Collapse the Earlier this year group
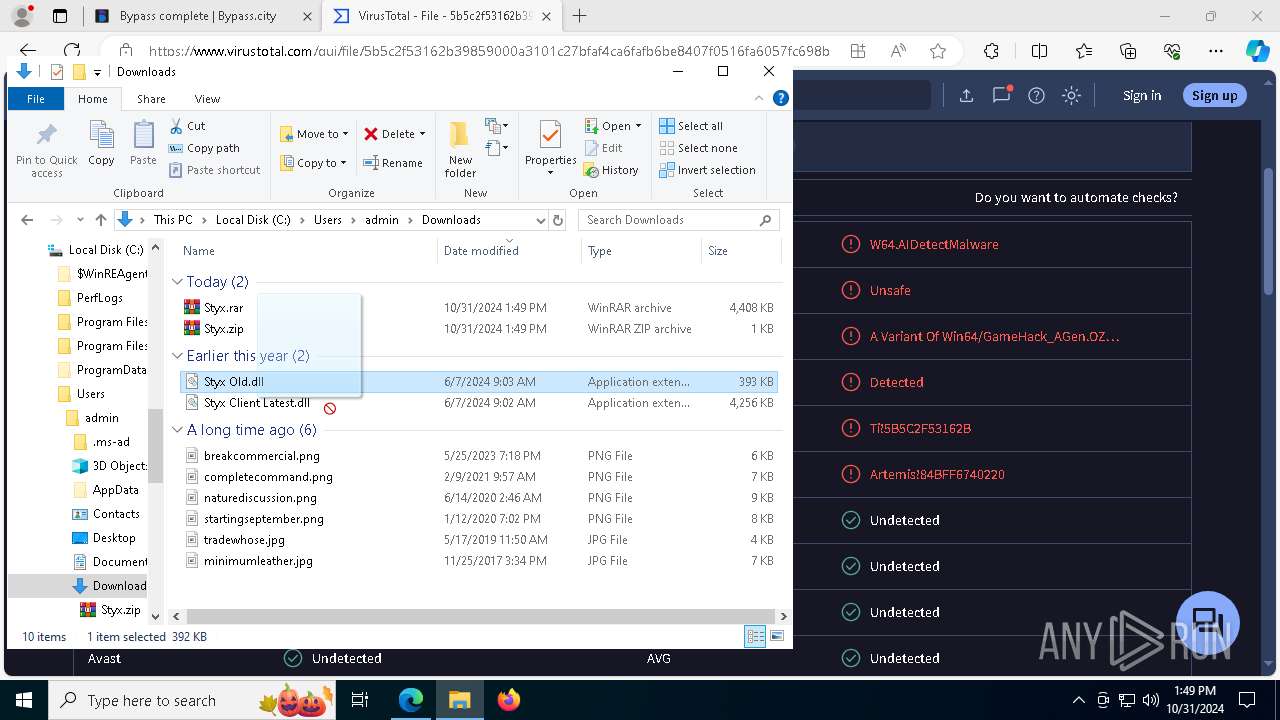1280x720 pixels. 177,356
